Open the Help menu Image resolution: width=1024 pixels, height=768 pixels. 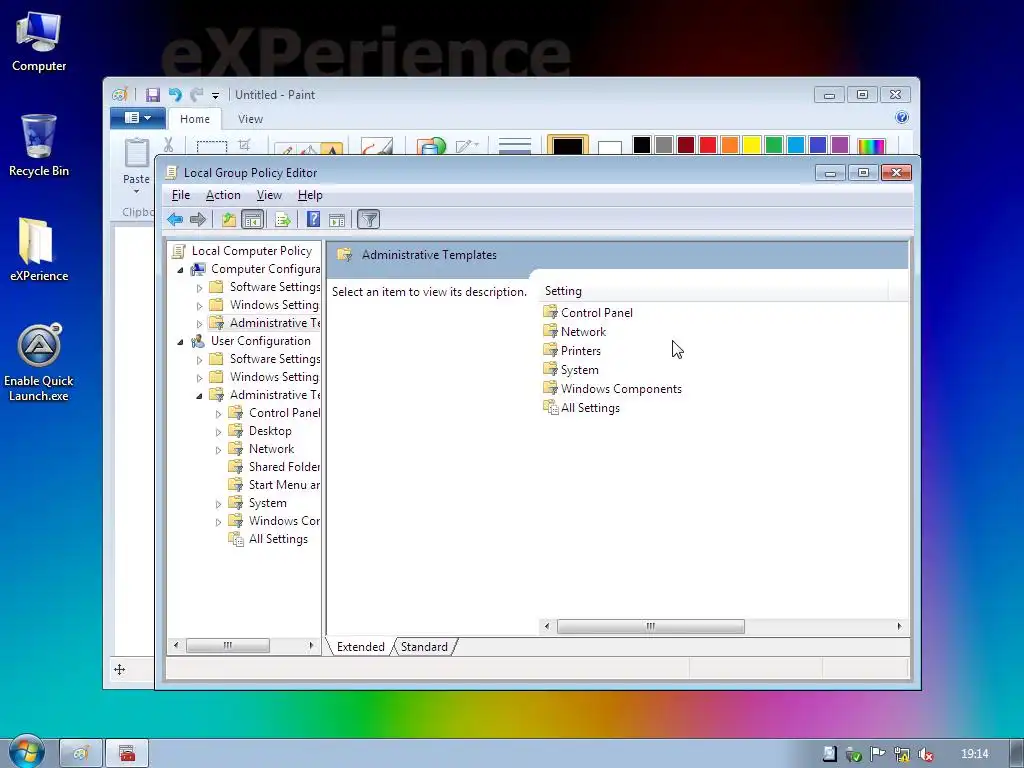click(x=310, y=195)
